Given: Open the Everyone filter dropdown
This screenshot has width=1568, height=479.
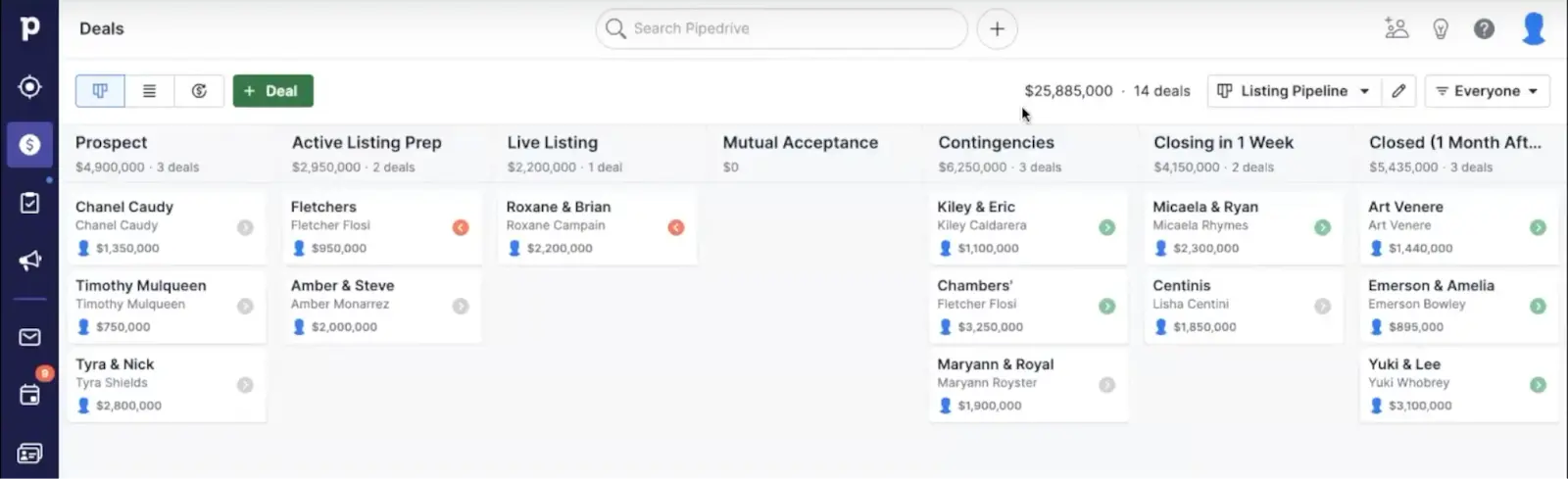Looking at the screenshot, I should 1487,91.
